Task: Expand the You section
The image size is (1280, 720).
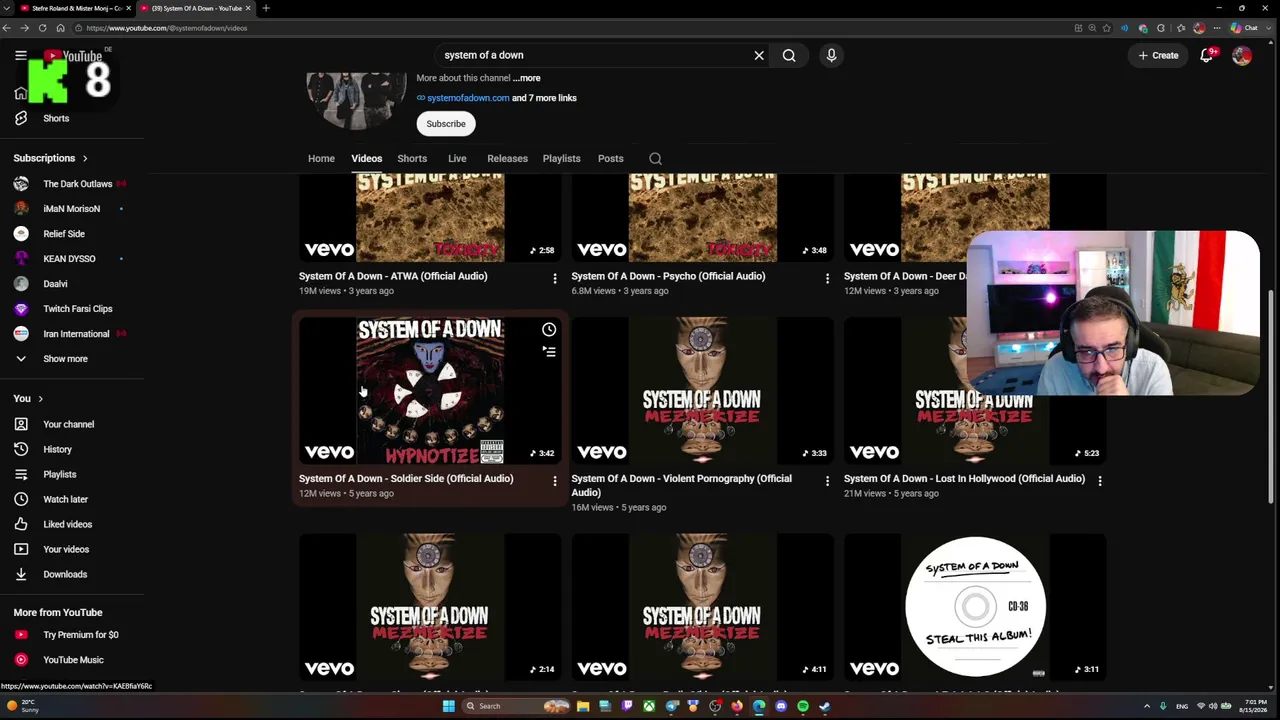Action: (28, 399)
